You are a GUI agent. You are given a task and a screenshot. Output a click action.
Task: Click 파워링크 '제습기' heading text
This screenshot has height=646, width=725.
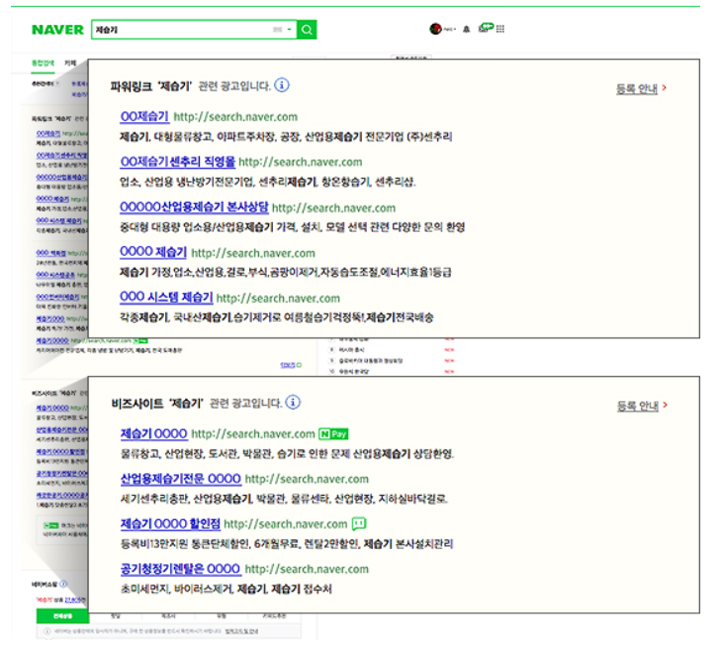151,86
